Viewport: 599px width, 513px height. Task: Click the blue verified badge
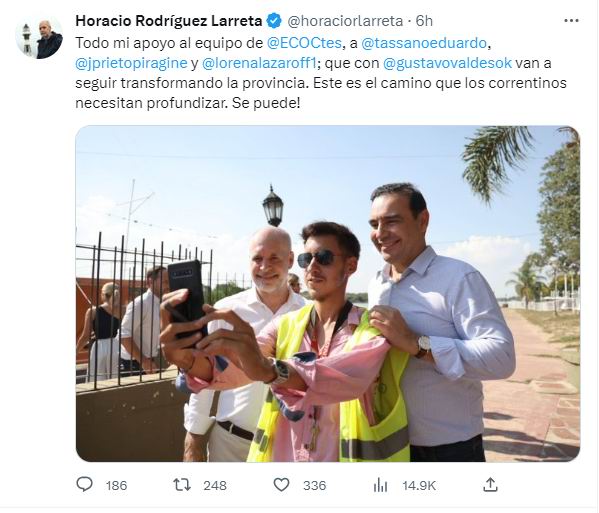pyautogui.click(x=274, y=21)
